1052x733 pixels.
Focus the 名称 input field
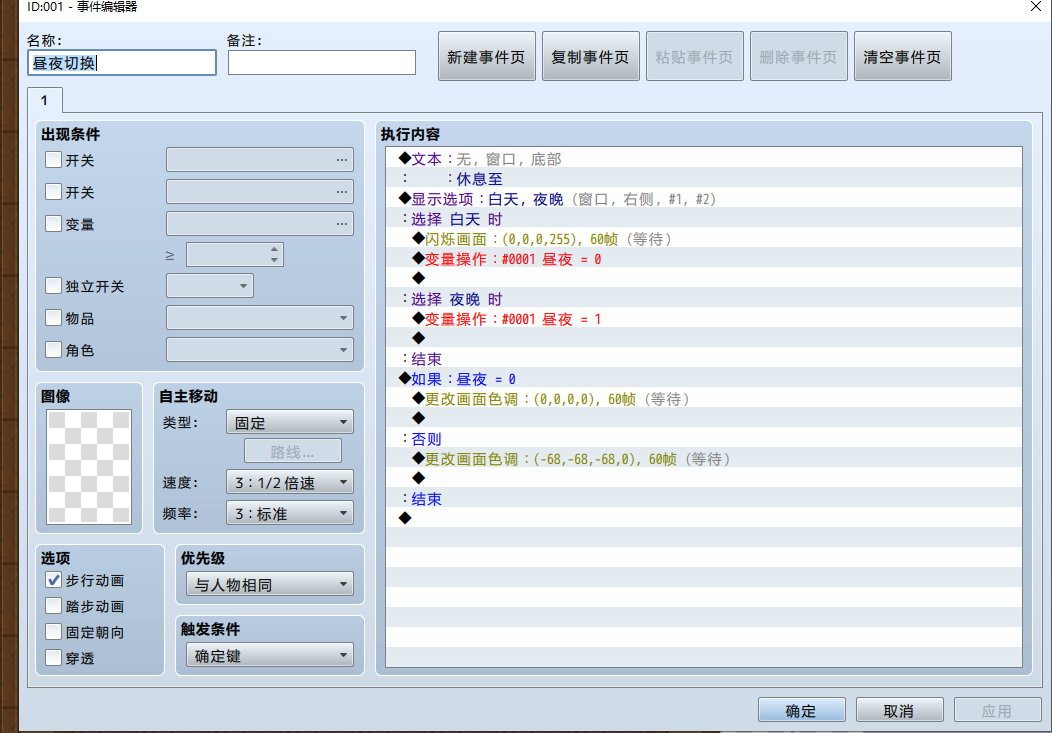click(x=122, y=62)
